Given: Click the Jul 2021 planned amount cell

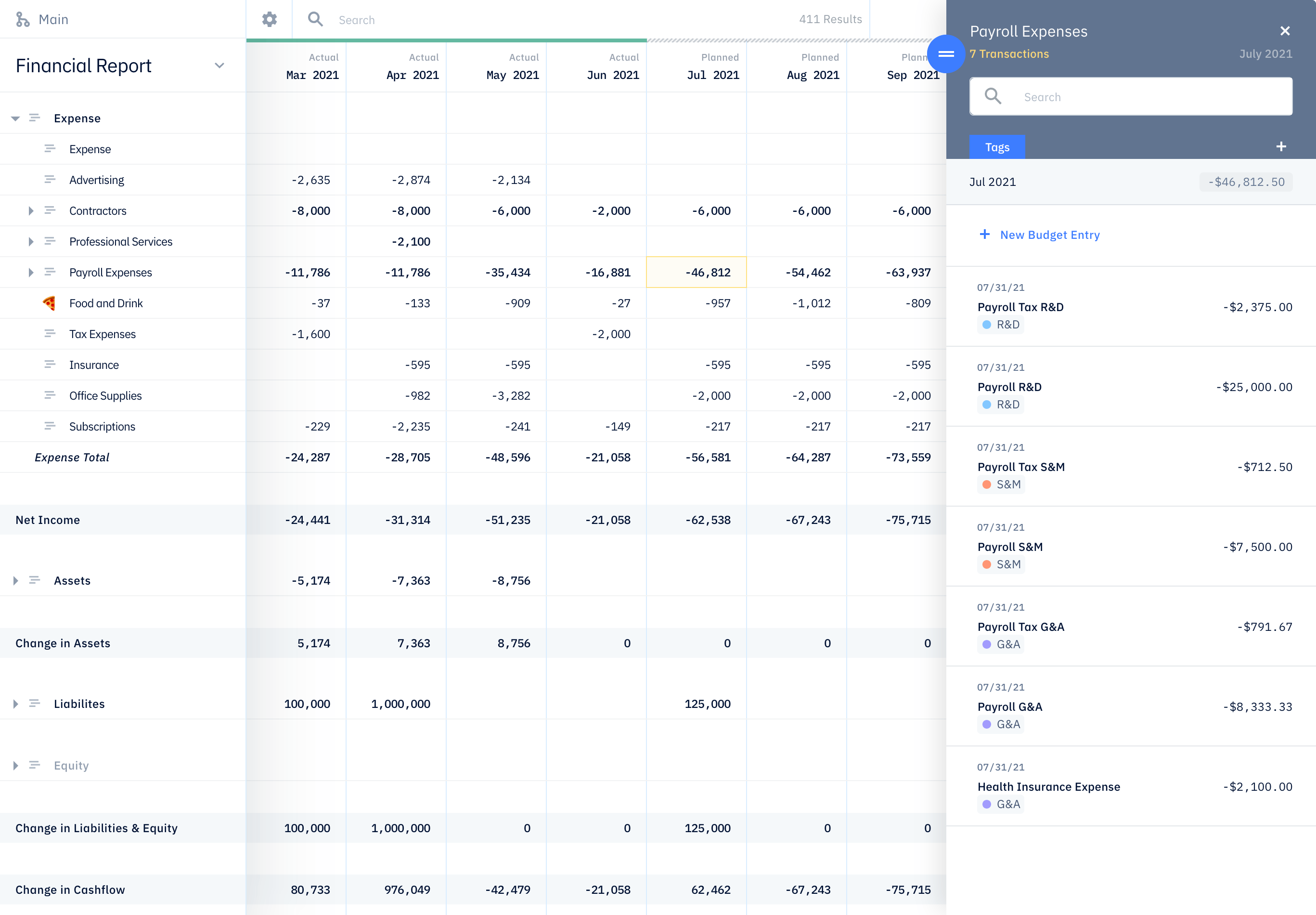Looking at the screenshot, I should coord(697,272).
